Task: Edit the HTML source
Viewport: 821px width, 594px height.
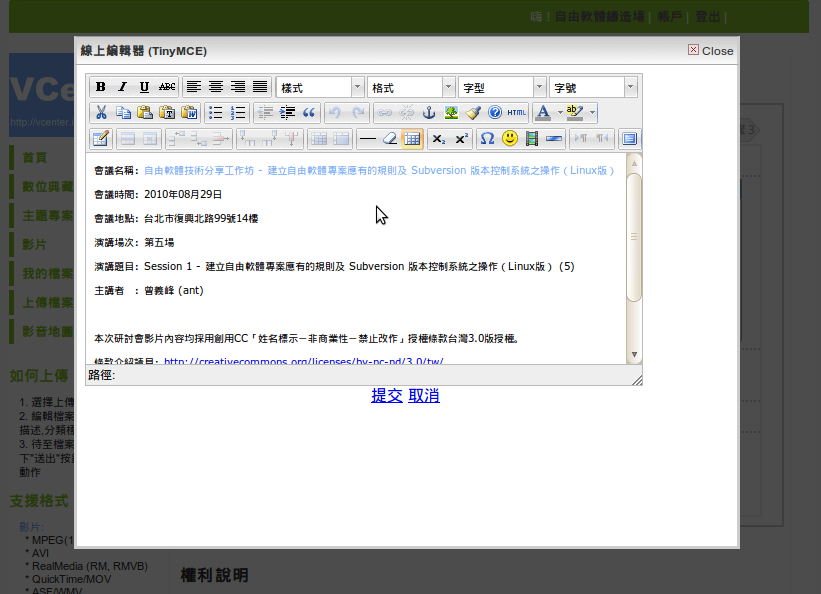Action: tap(517, 113)
